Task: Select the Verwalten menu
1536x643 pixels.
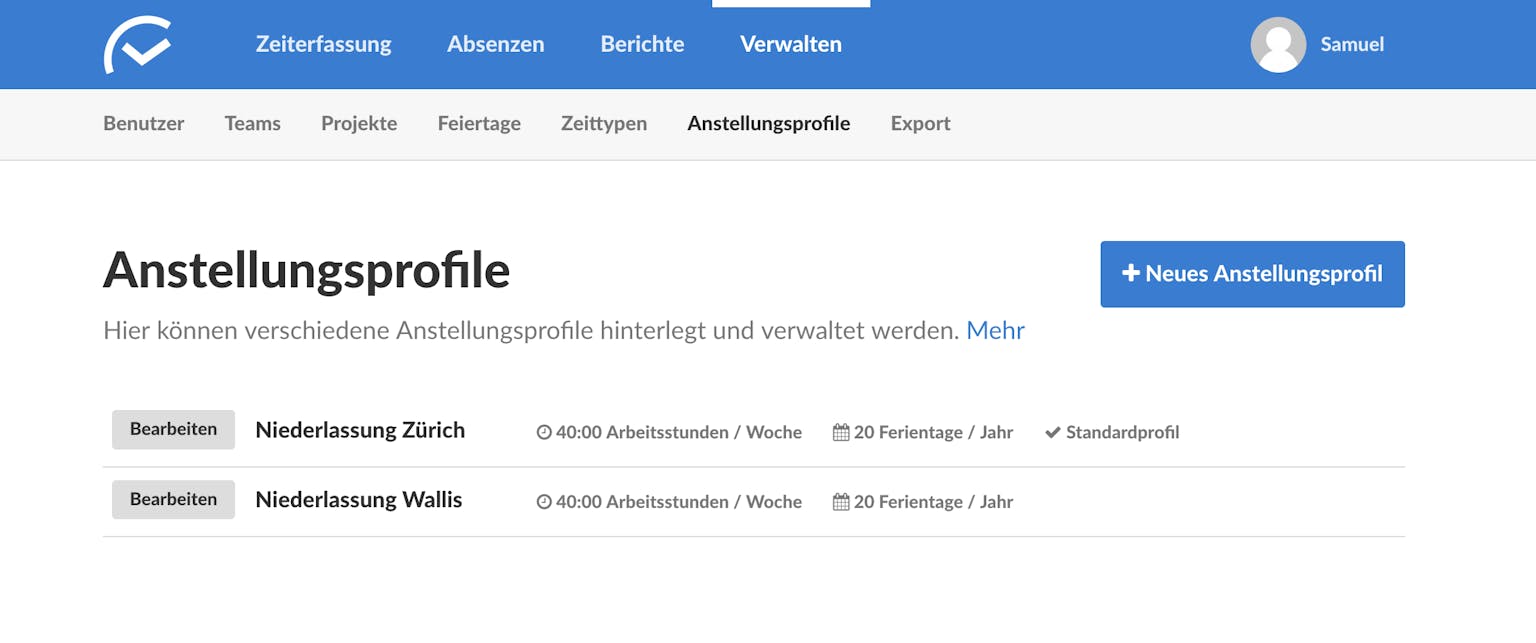Action: coord(791,44)
